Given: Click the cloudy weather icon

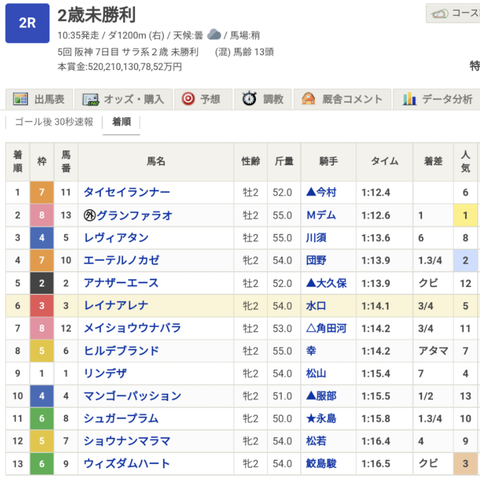Looking at the screenshot, I should (214, 34).
